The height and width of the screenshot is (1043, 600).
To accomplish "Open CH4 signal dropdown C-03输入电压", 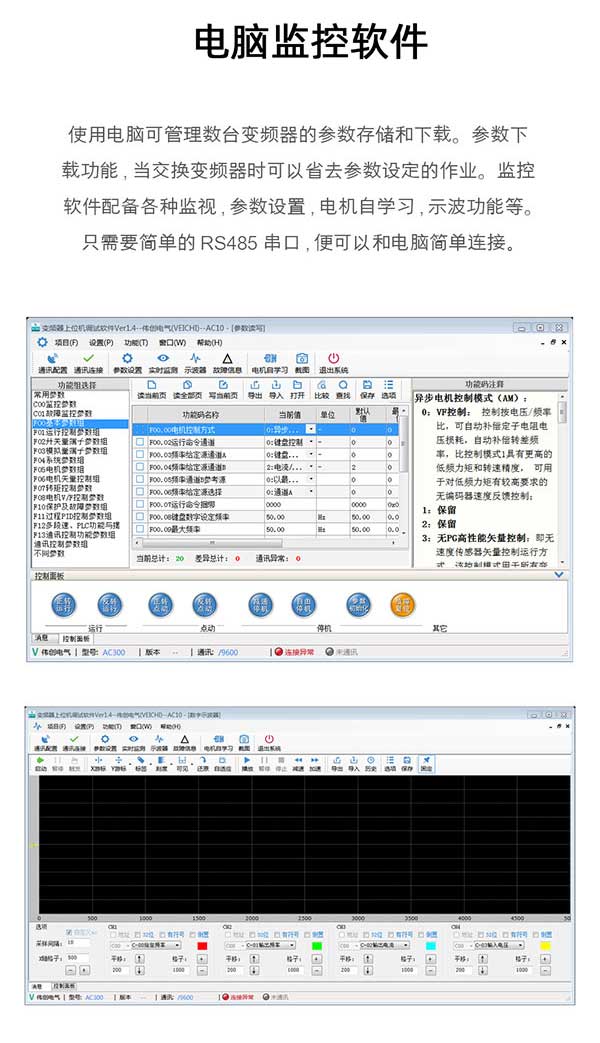I will [498, 945].
